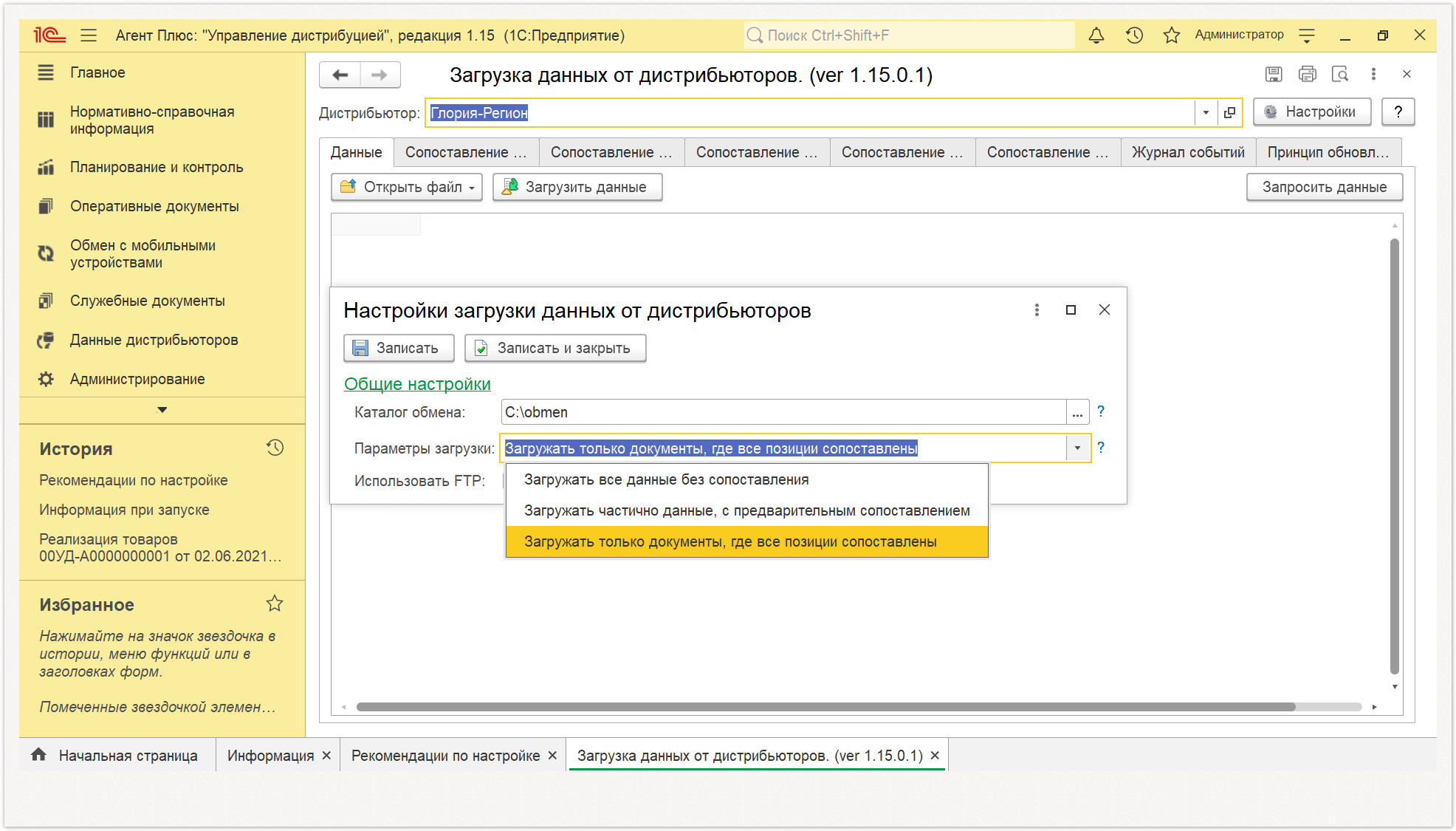Screen dimensions: 1456x831
Task: Maximize the settings dialog
Action: pyautogui.click(x=1071, y=310)
